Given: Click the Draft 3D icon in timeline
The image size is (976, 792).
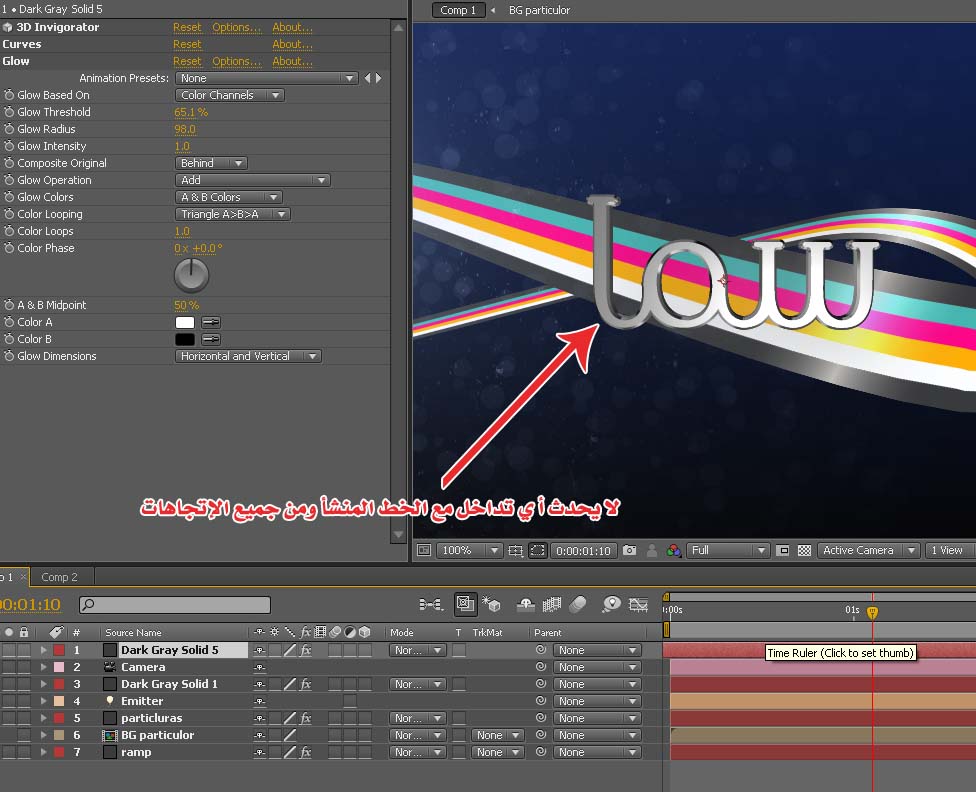Looking at the screenshot, I should pyautogui.click(x=491, y=604).
